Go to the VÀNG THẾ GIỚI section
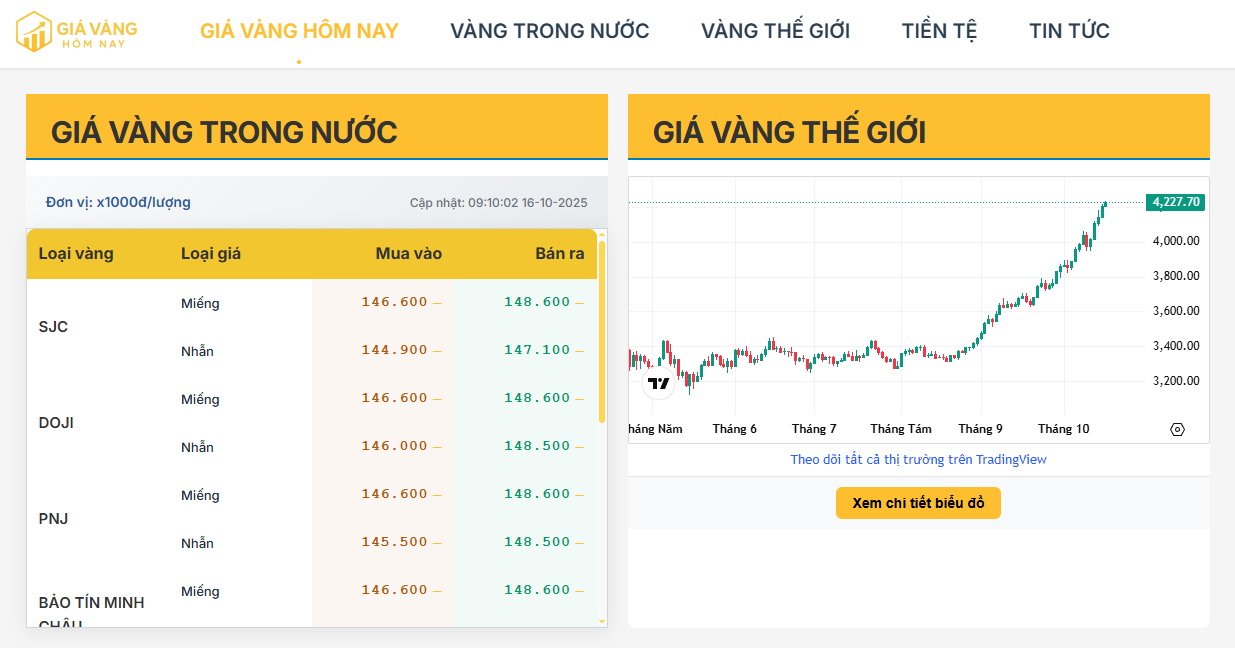 775,31
